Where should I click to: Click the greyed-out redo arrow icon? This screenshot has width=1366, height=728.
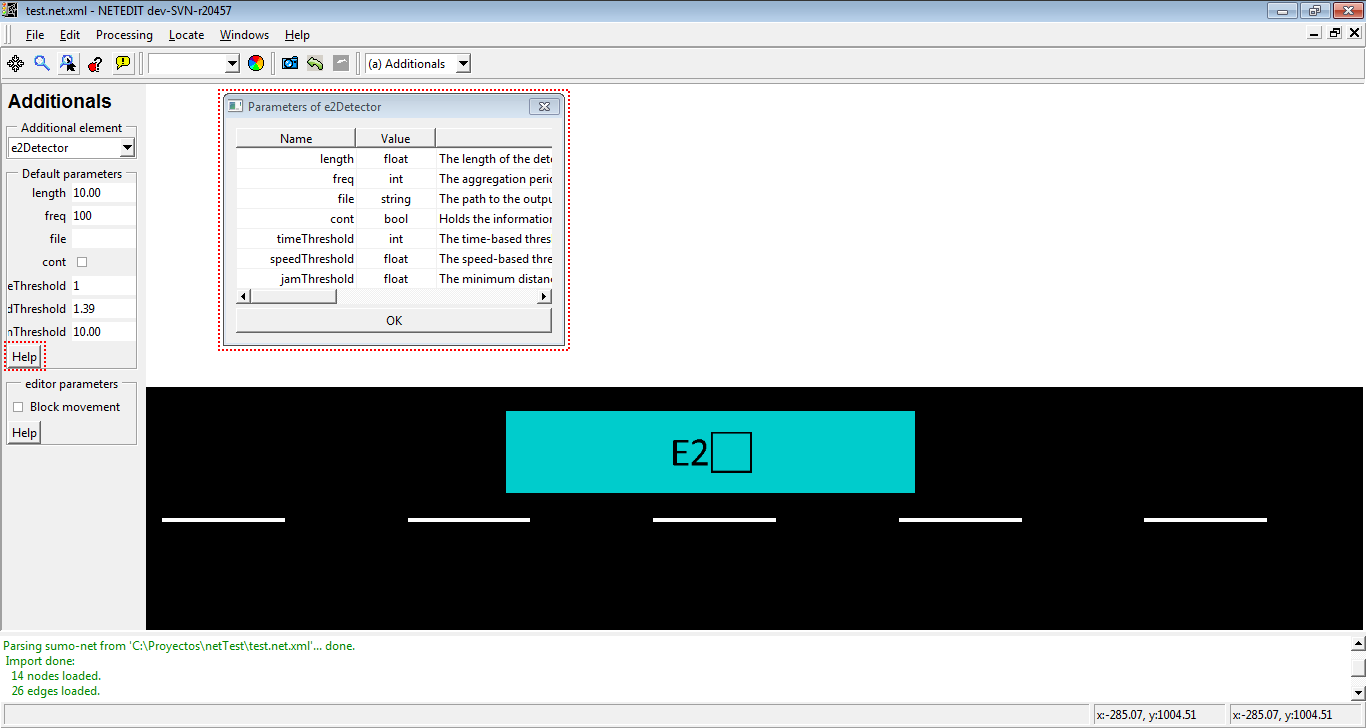point(341,63)
